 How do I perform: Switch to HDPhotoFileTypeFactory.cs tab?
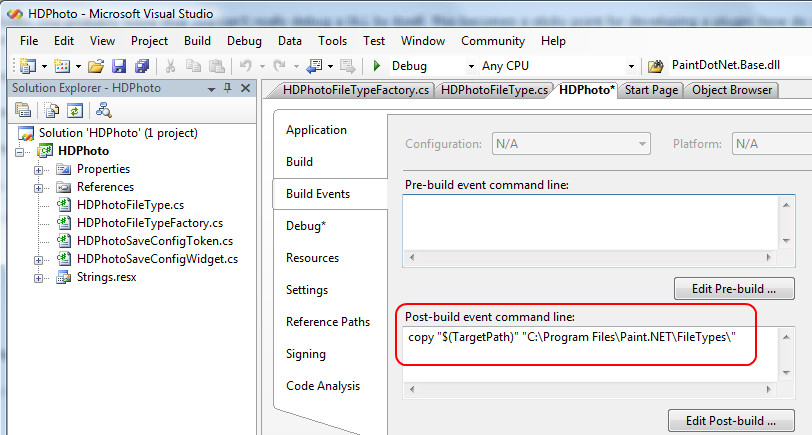click(355, 90)
